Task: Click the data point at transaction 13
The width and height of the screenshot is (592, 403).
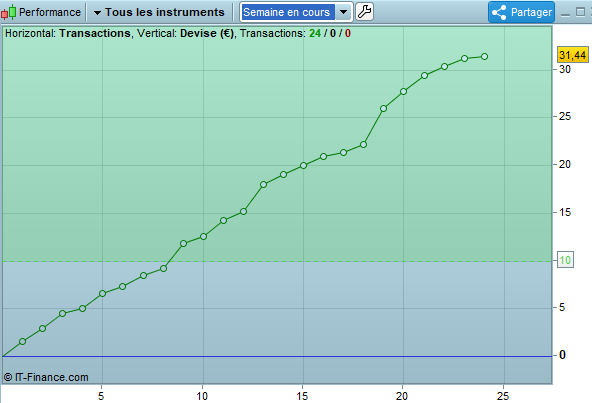Action: pos(264,185)
